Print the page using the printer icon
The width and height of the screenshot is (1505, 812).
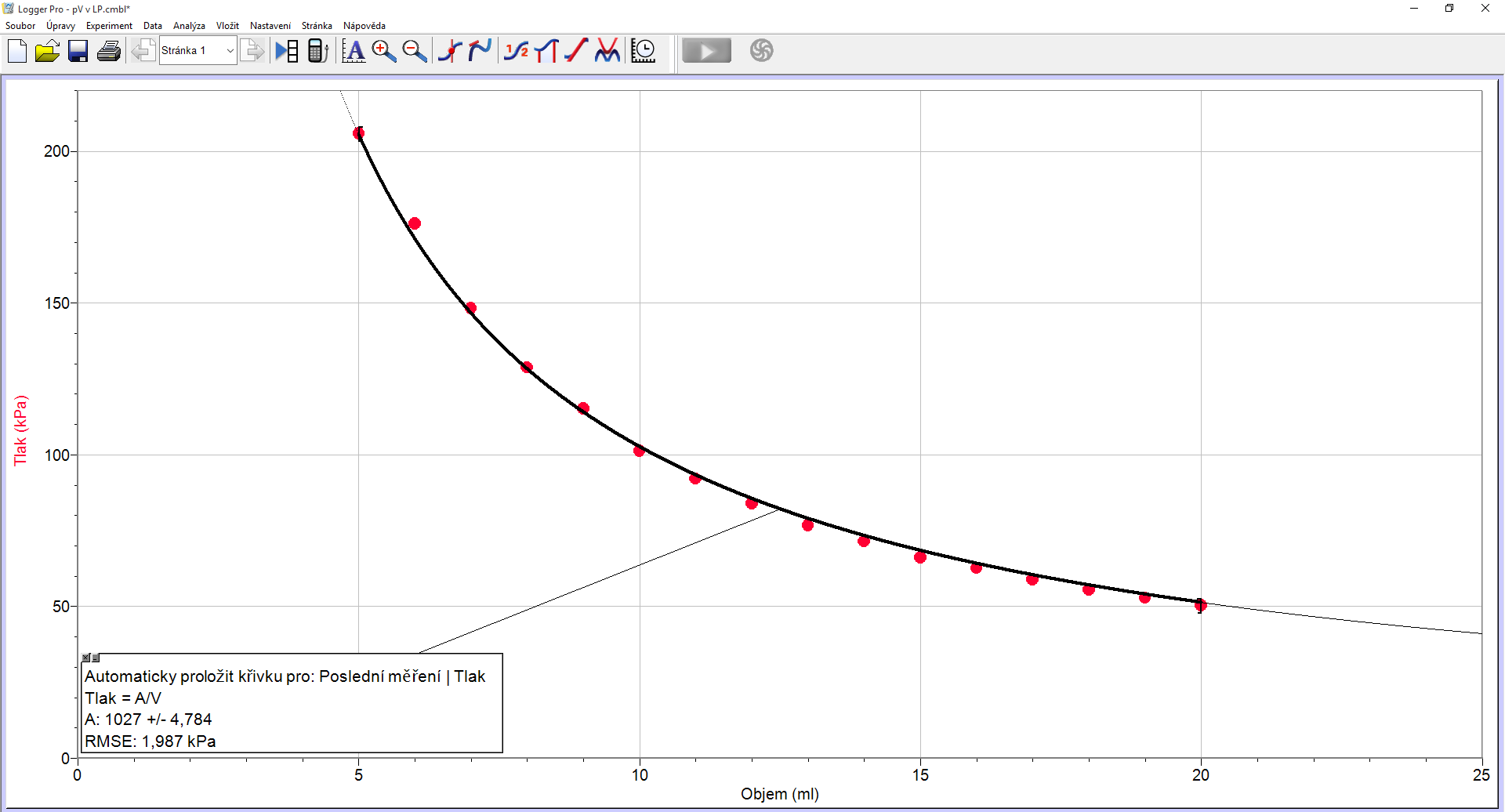[x=109, y=52]
